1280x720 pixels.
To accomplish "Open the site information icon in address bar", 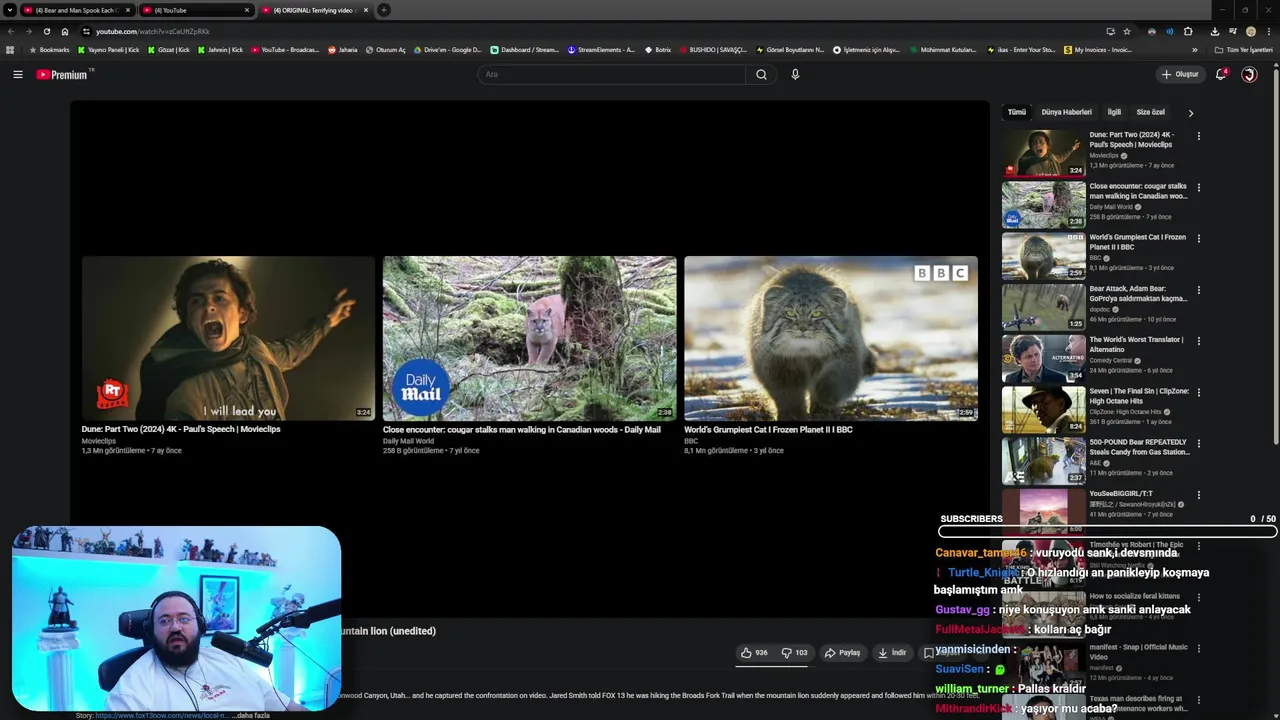I will tap(85, 31).
